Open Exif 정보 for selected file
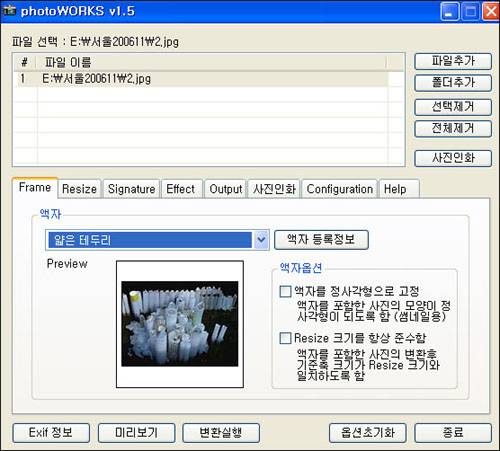 pos(51,433)
